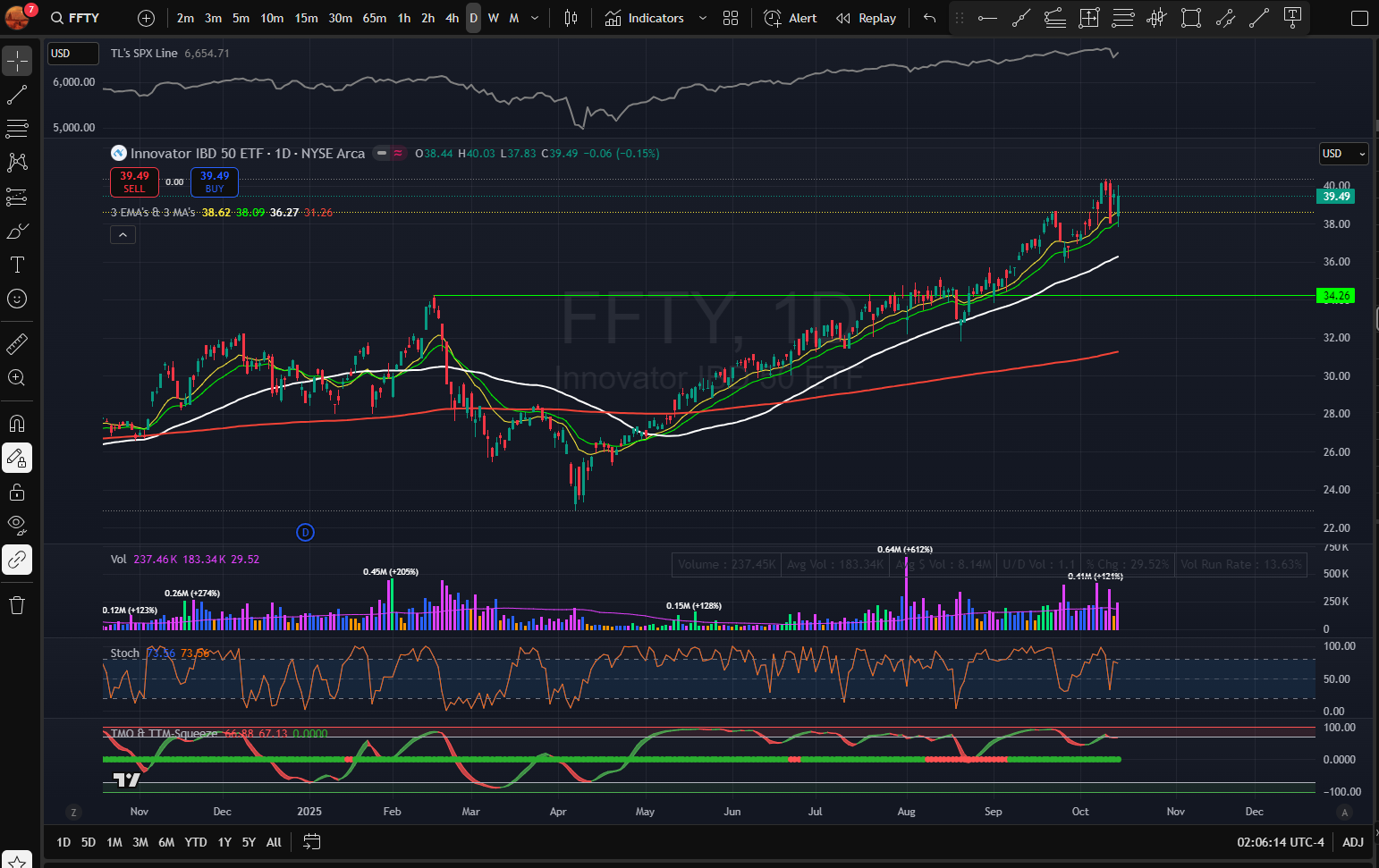Select the D daily interval

pyautogui.click(x=473, y=18)
